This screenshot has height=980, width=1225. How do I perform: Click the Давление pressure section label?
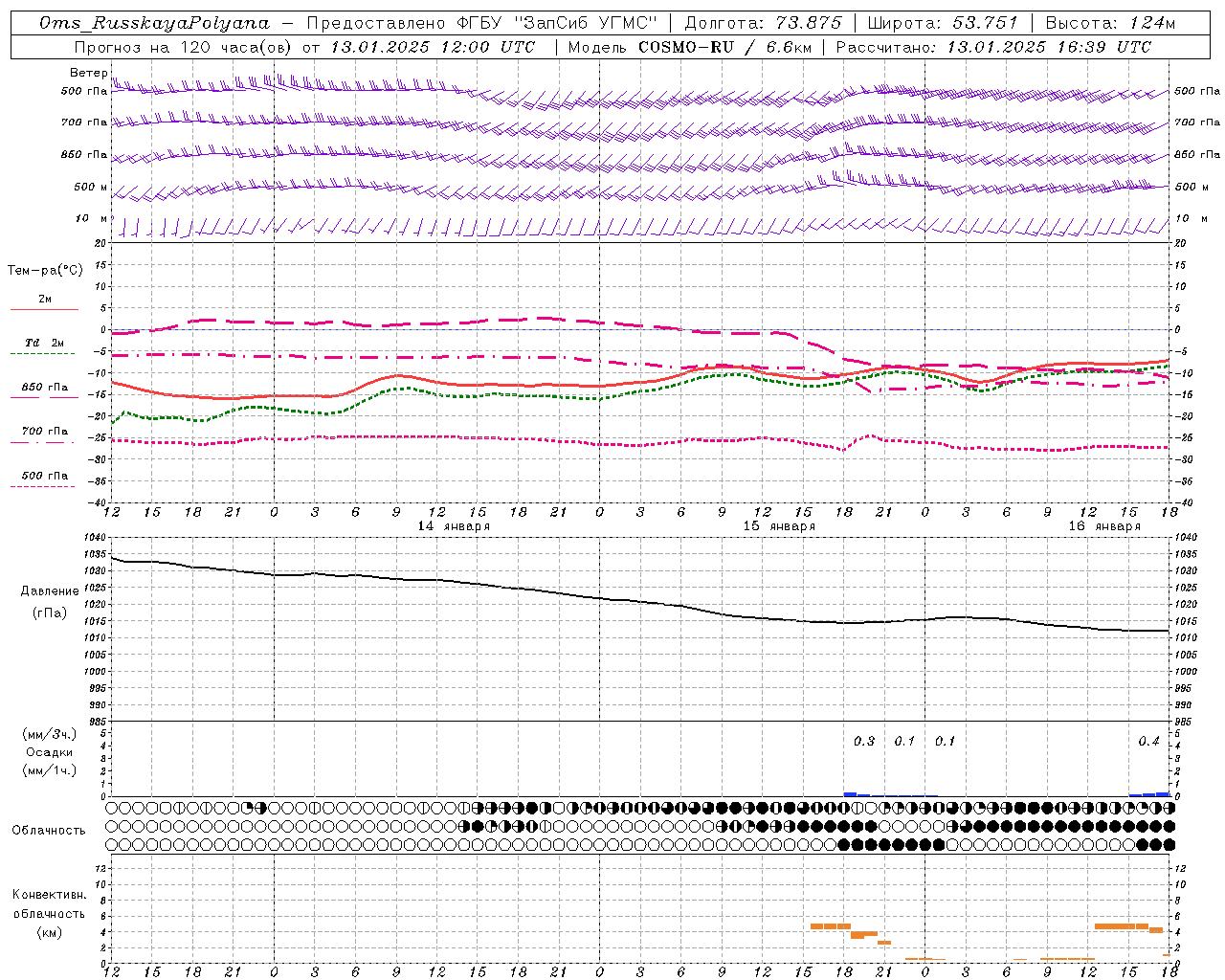click(50, 591)
